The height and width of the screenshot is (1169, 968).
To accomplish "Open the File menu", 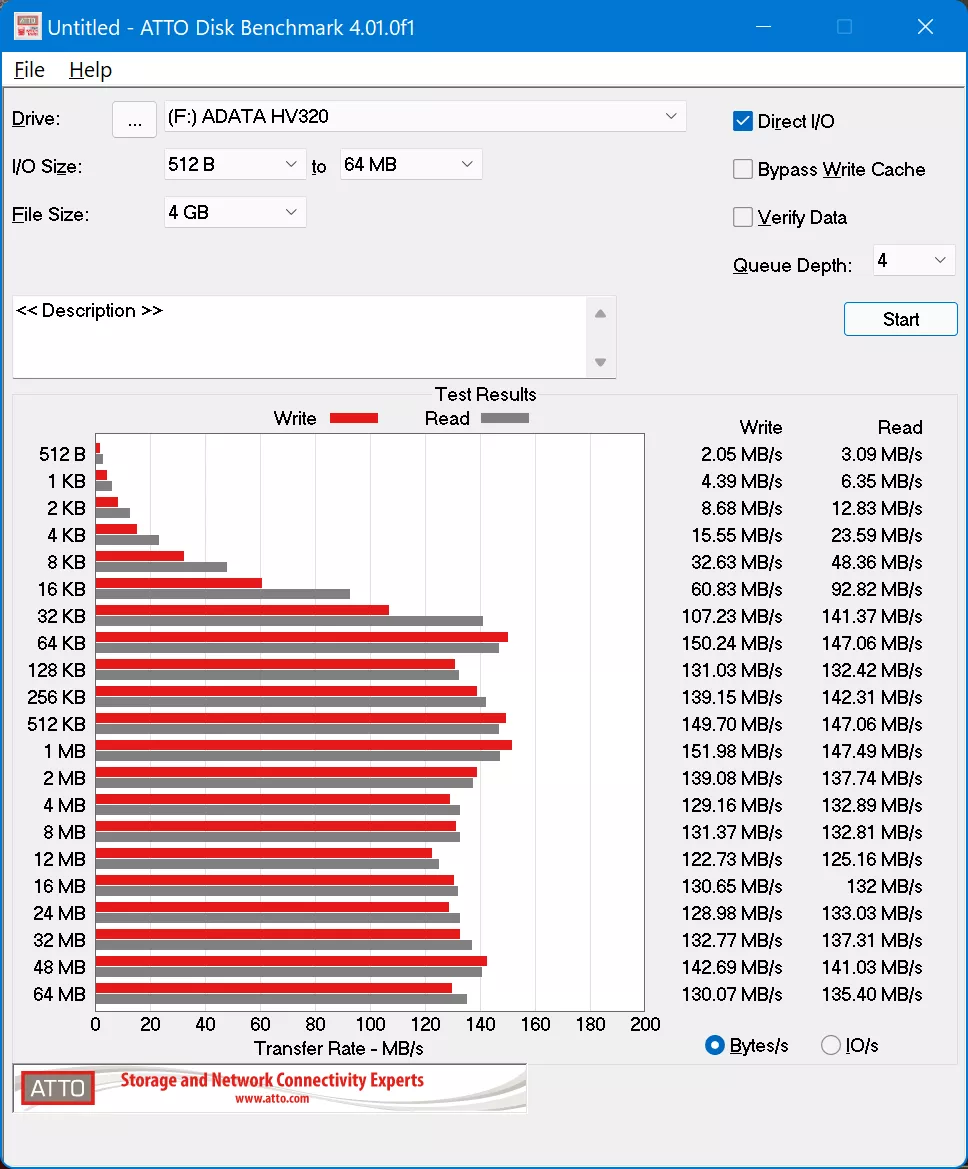I will [30, 70].
